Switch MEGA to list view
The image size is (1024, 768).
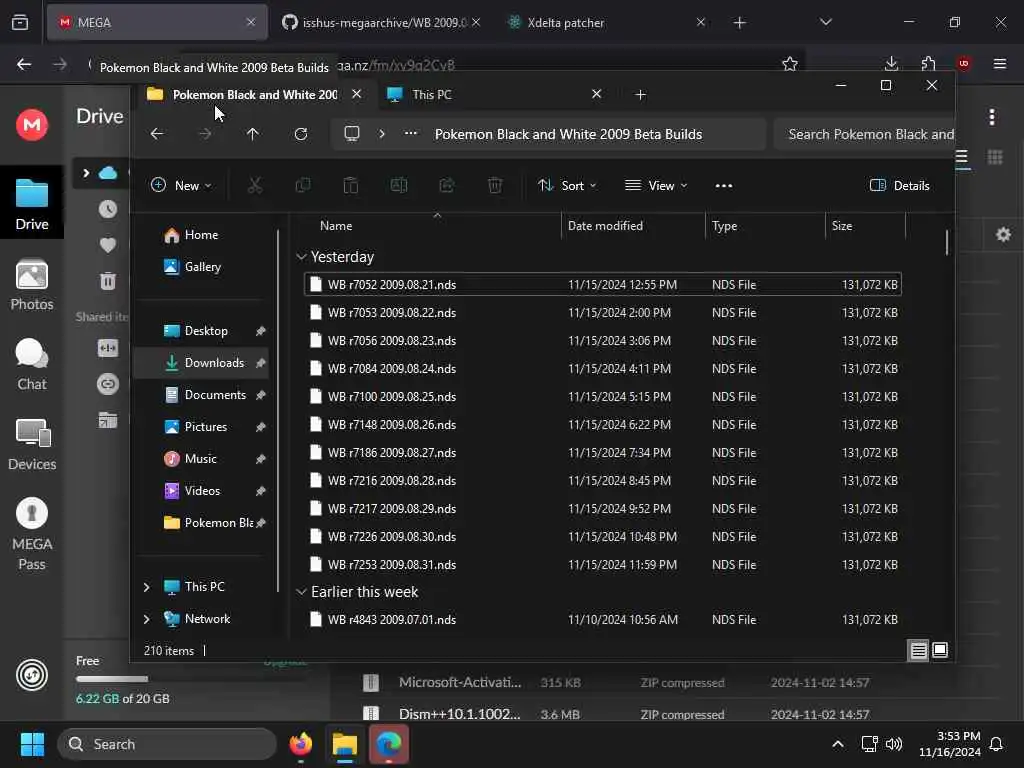coord(962,157)
